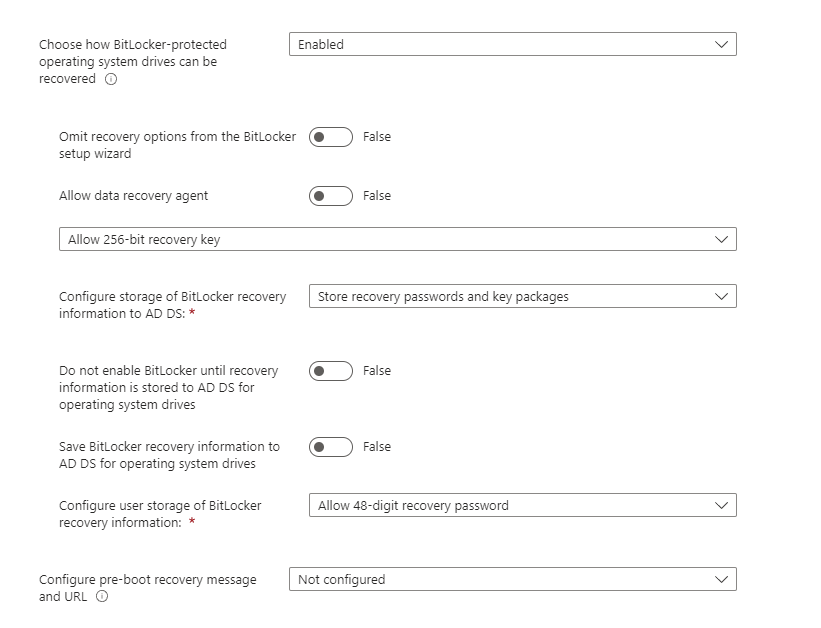Click 'False' beside Omit recovery options setting
Screen dimensions: 821x628
pos(377,137)
